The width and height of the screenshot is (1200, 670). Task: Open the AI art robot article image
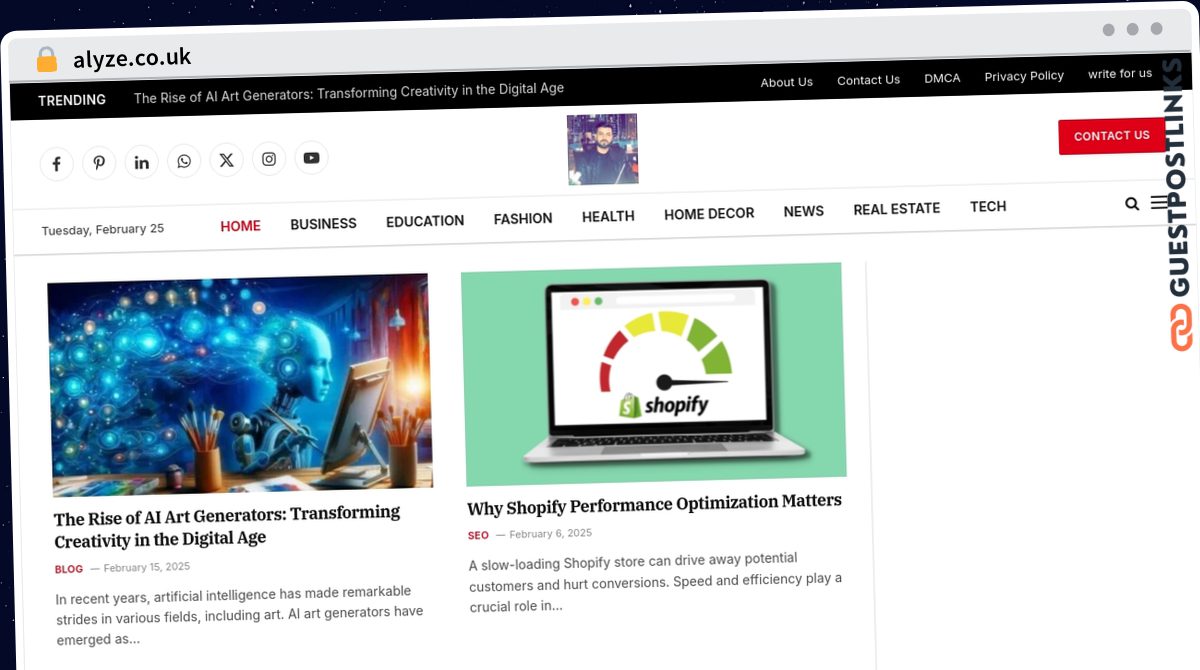point(240,384)
